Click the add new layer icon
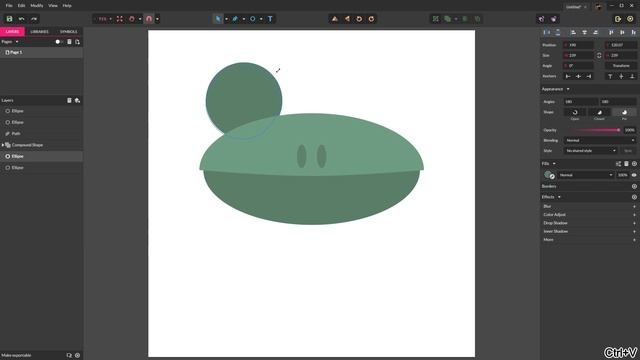Screen dimensions: 640x360 tap(77, 100)
